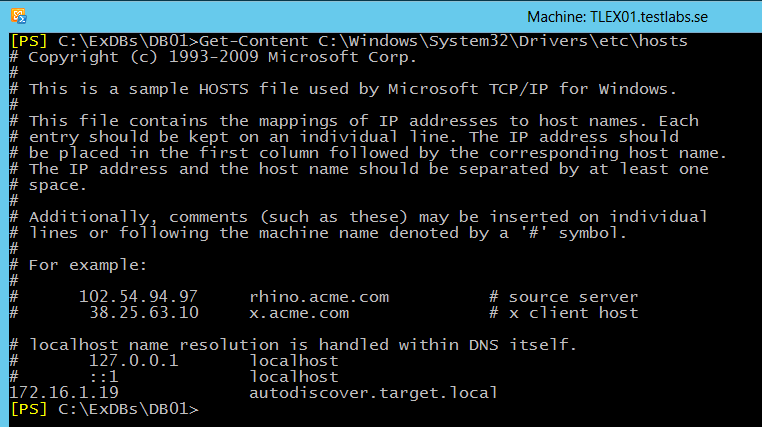The height and width of the screenshot is (427, 762).
Task: Click the window title 'Machine: TLEX01.testlabs.se'
Action: coord(617,17)
